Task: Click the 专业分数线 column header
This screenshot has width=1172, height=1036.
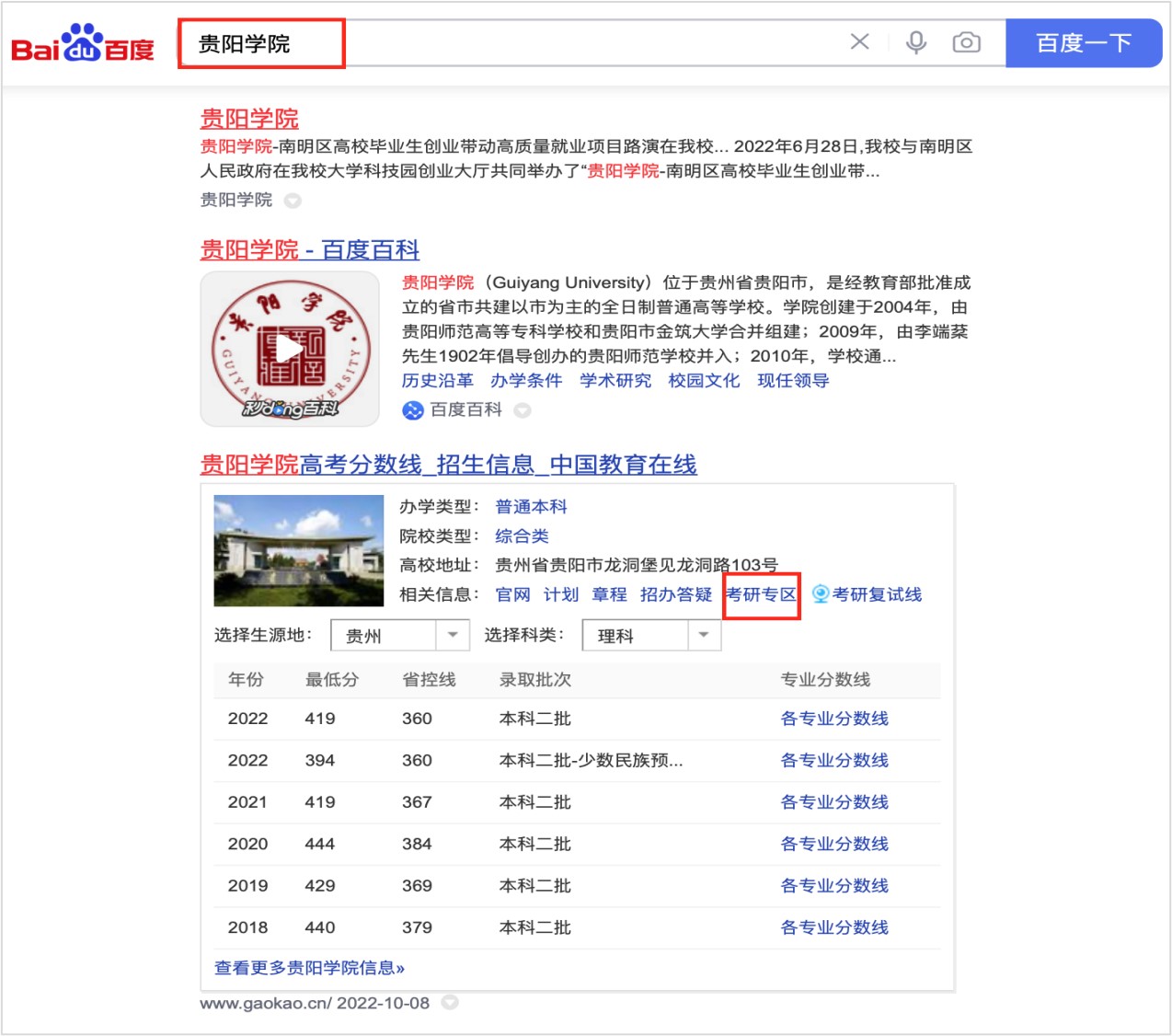Action: [825, 680]
